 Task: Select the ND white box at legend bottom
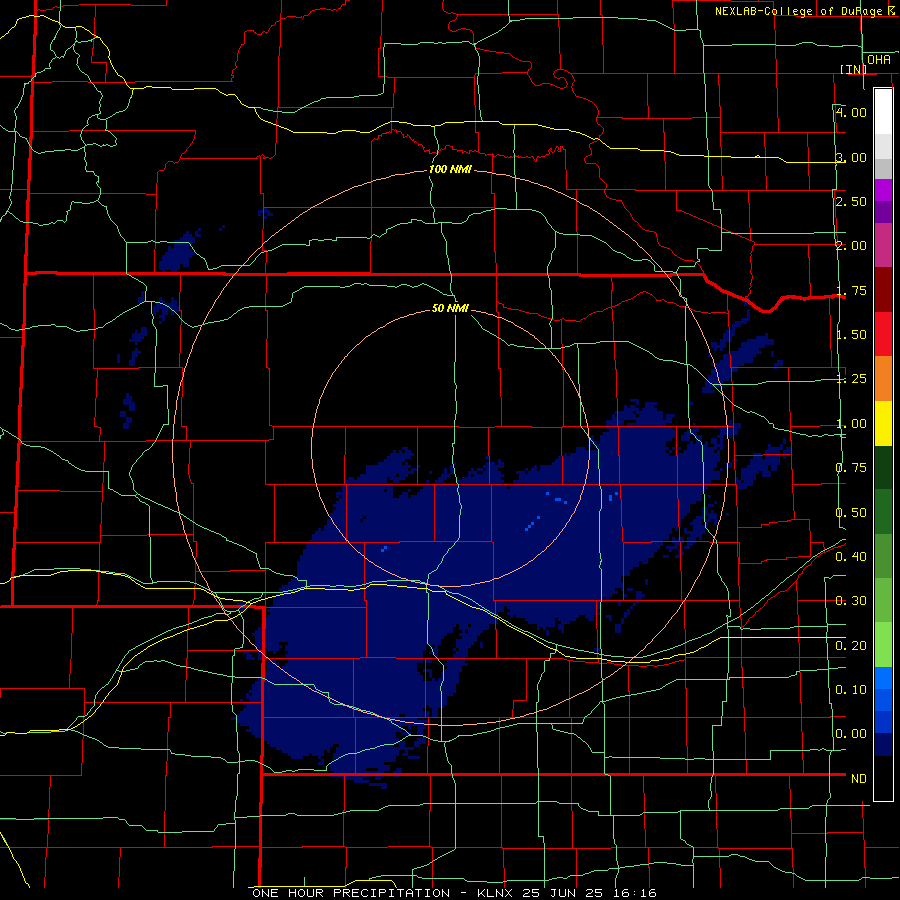[x=883, y=778]
